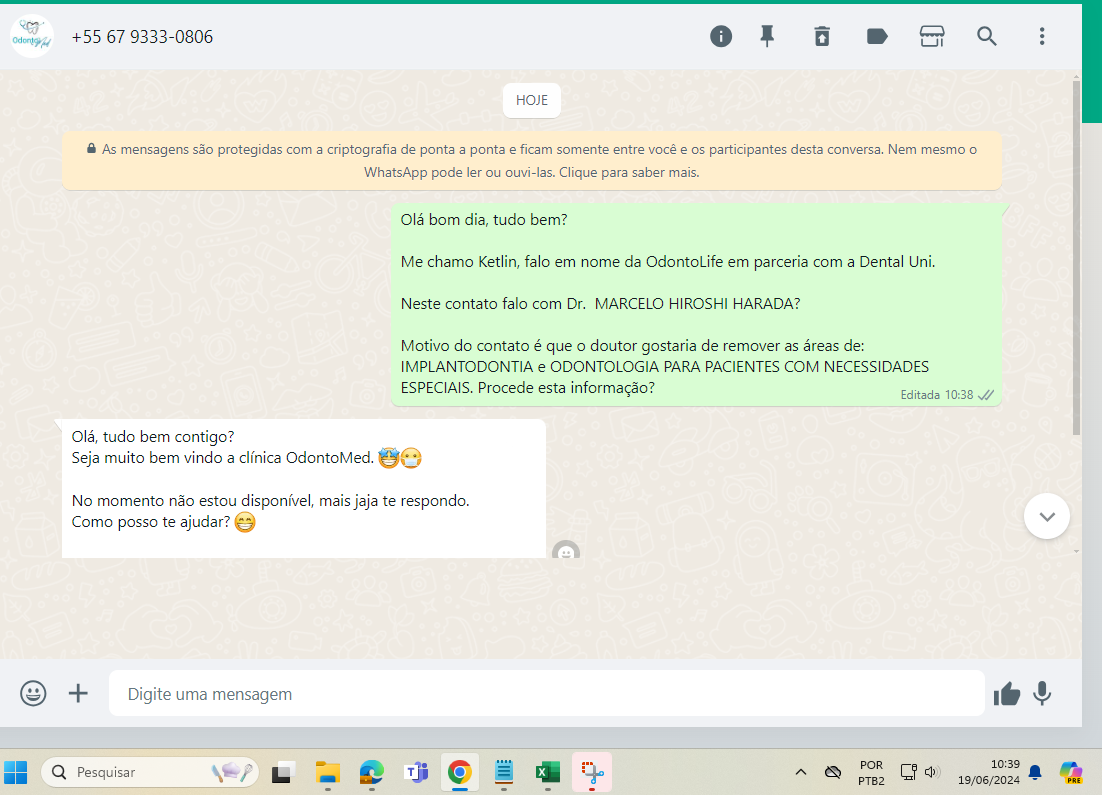The image size is (1102, 795).
Task: Open the notifications bell
Action: pyautogui.click(x=1035, y=772)
